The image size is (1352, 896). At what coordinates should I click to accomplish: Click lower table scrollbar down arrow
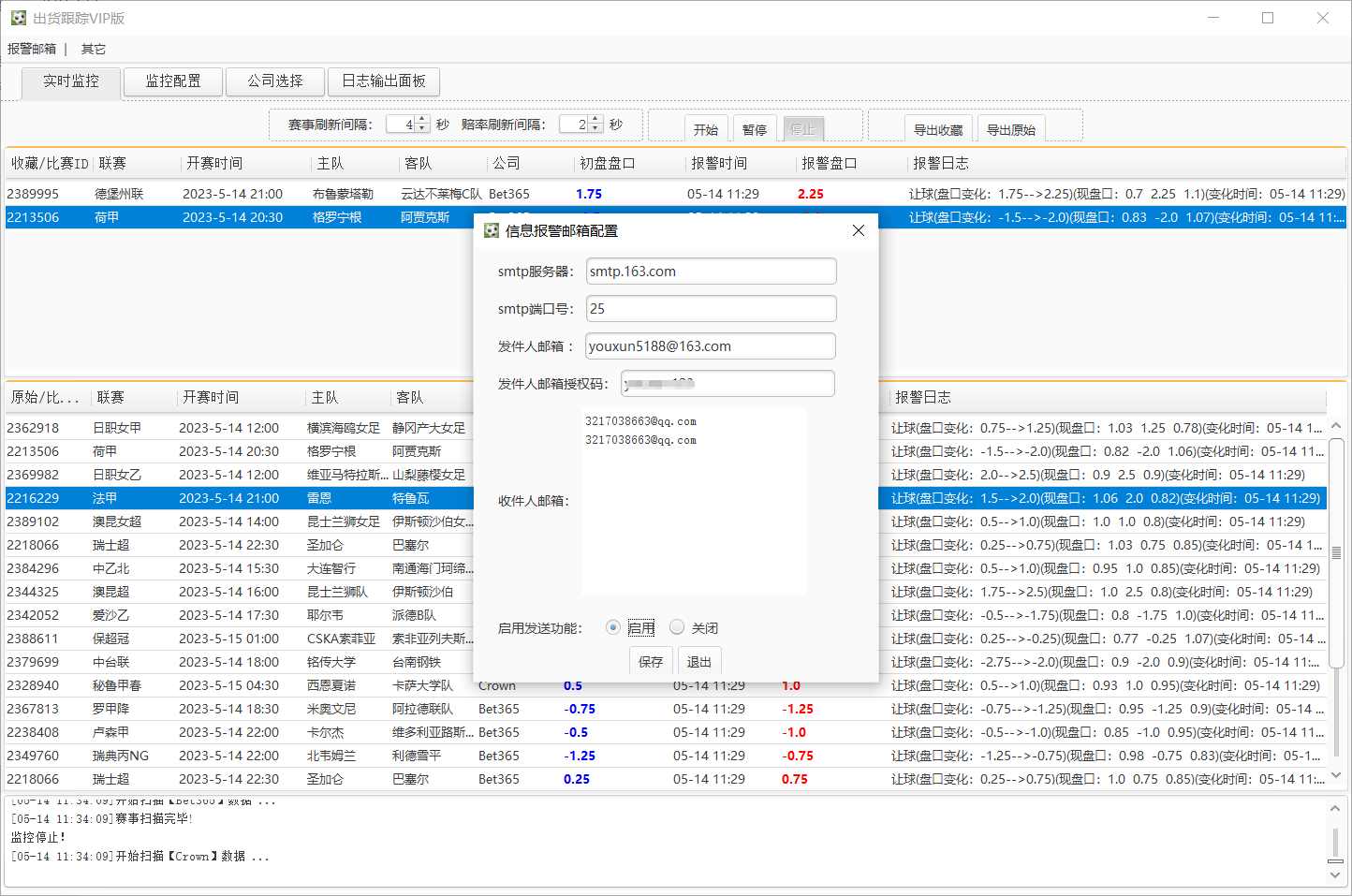click(1336, 775)
